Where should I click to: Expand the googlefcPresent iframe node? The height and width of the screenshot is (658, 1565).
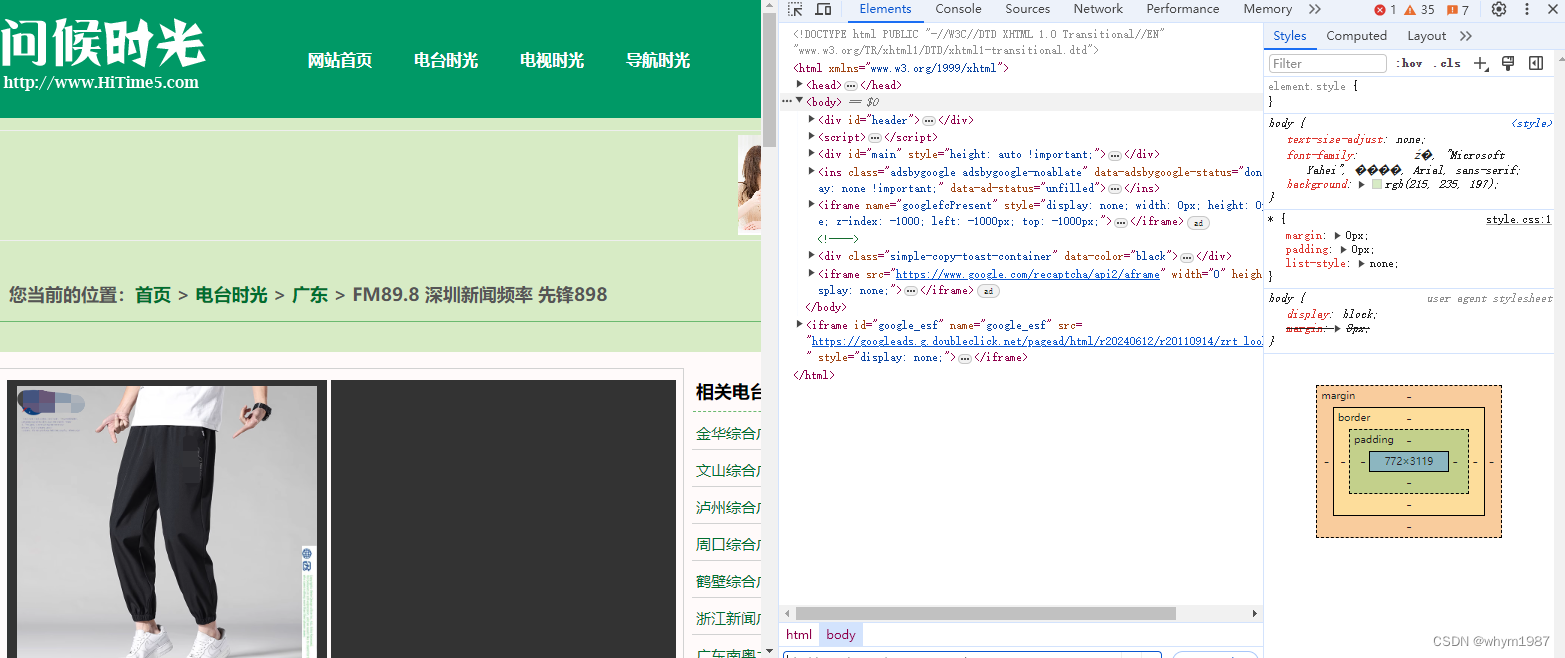(x=812, y=204)
